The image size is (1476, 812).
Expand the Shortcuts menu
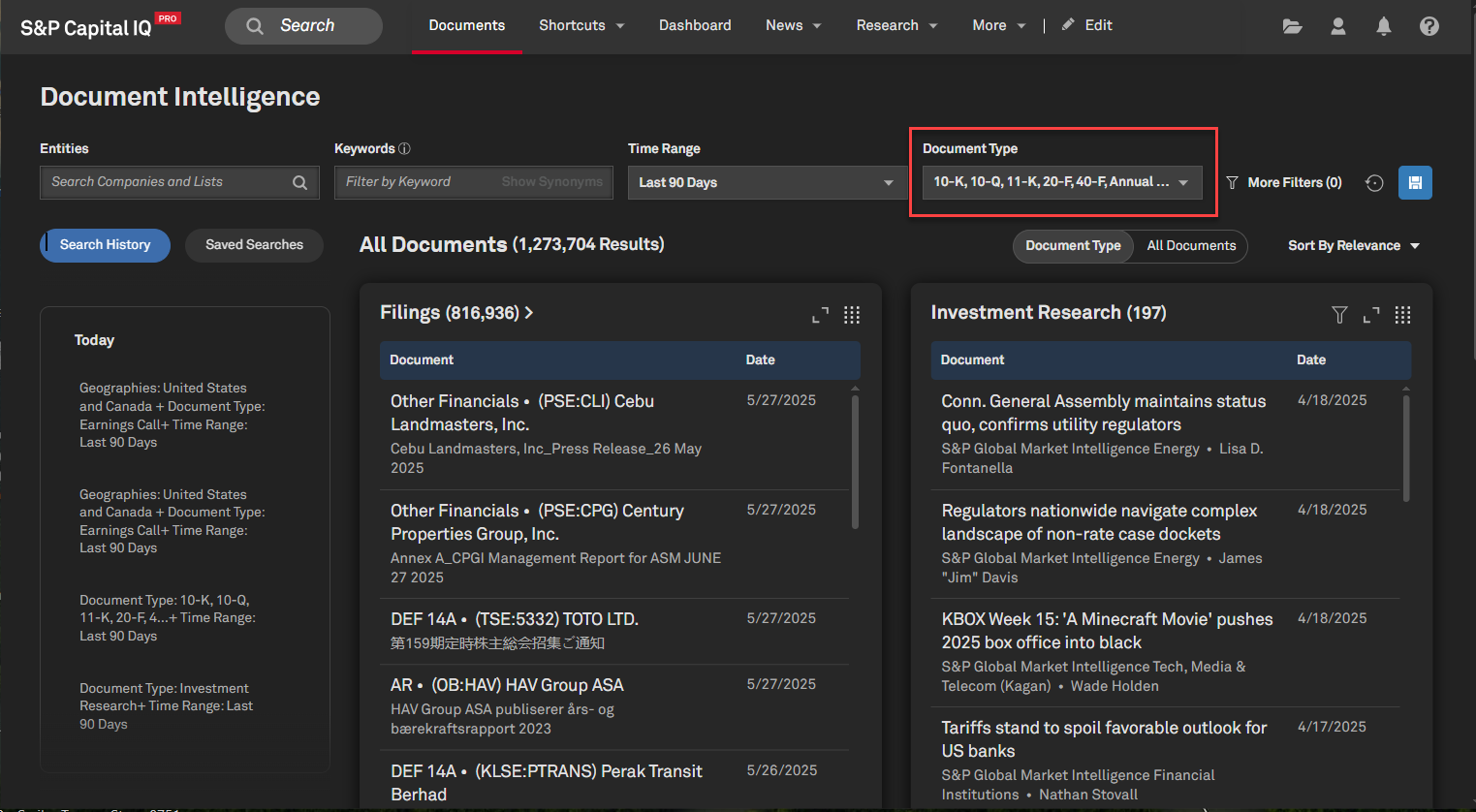click(581, 25)
